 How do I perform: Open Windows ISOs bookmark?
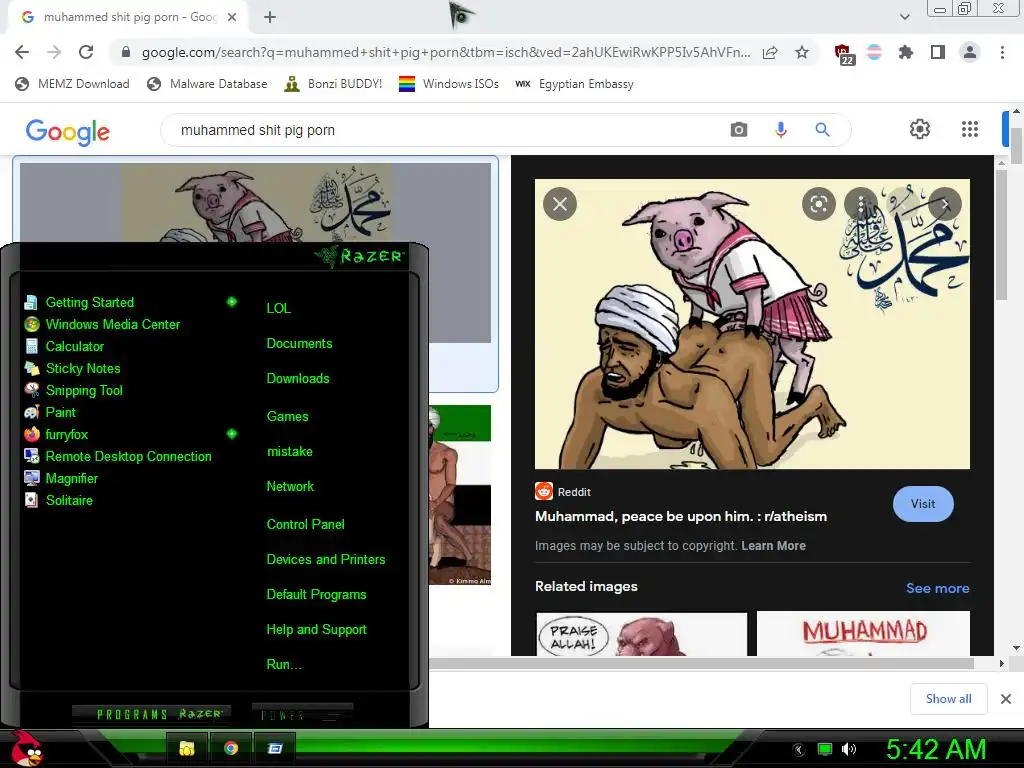click(449, 84)
